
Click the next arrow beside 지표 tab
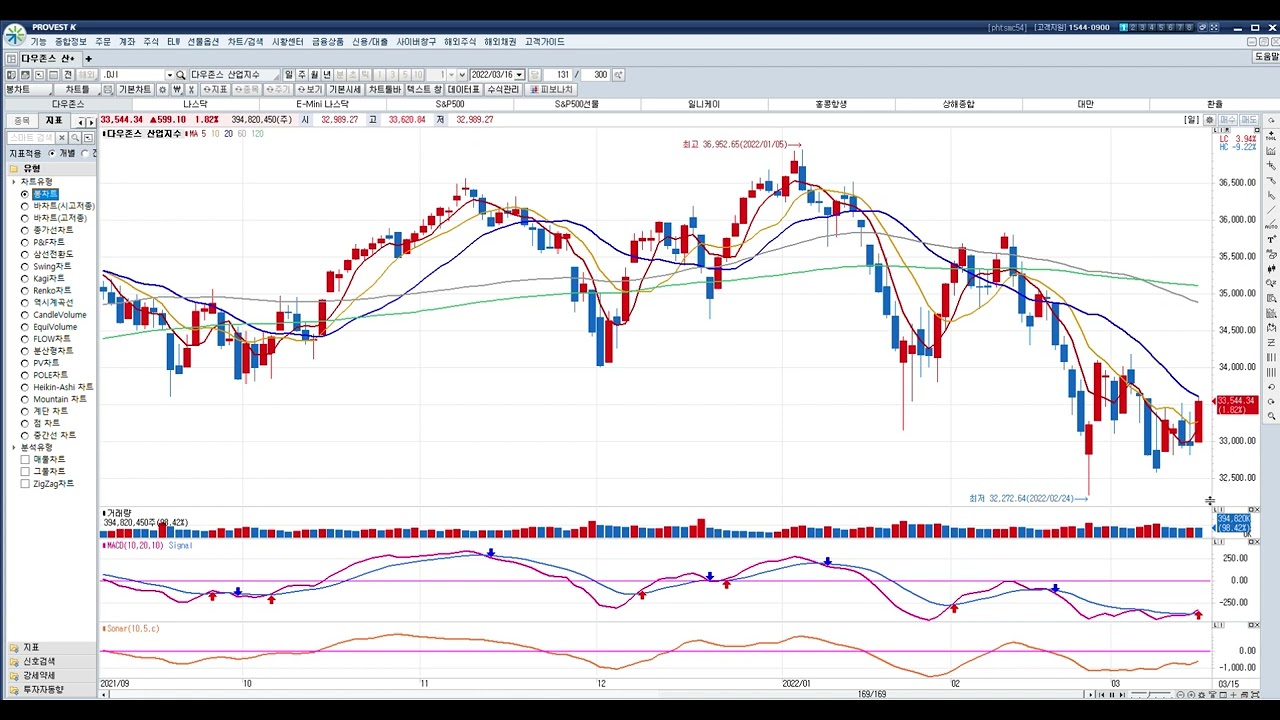tap(91, 121)
